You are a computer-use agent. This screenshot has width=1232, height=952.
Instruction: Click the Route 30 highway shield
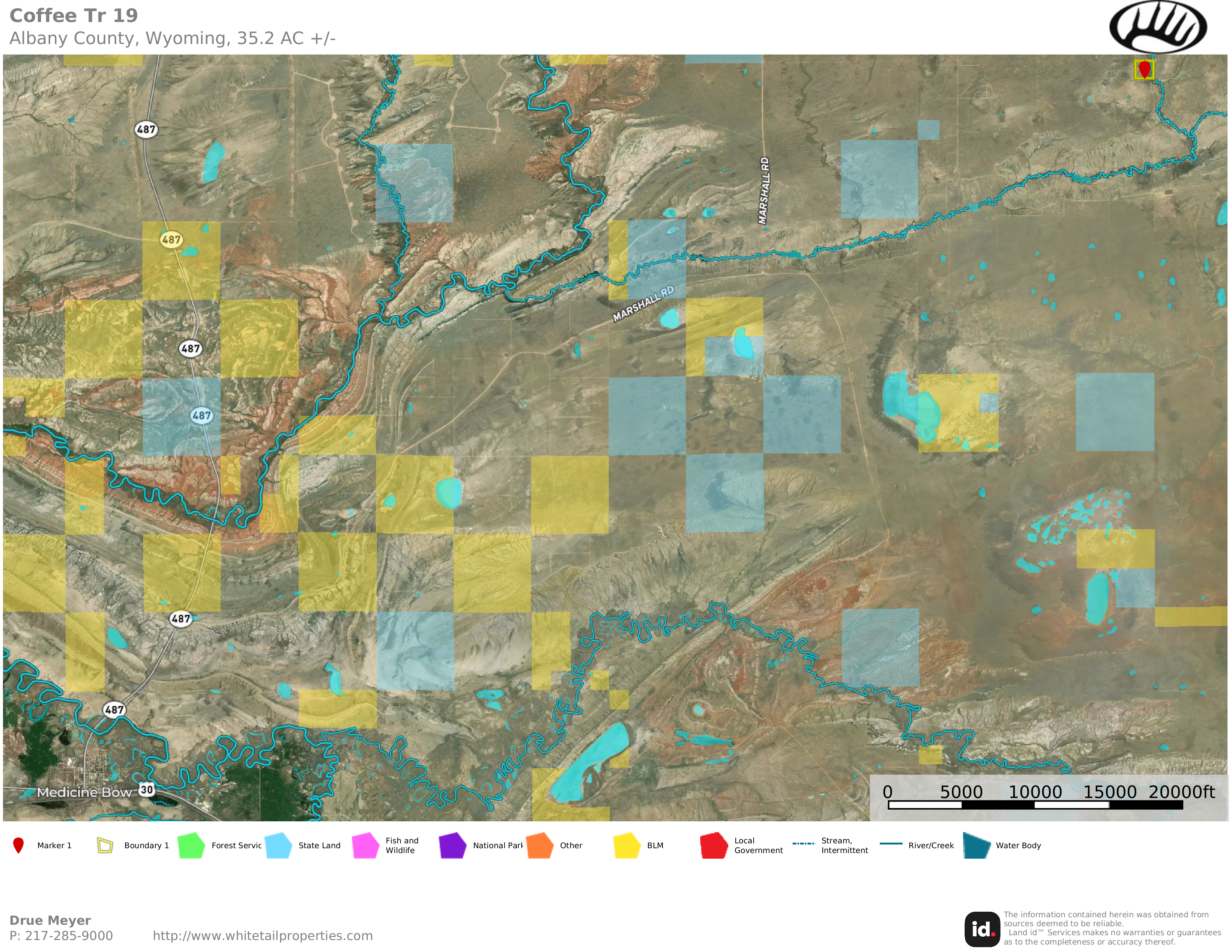click(x=147, y=789)
